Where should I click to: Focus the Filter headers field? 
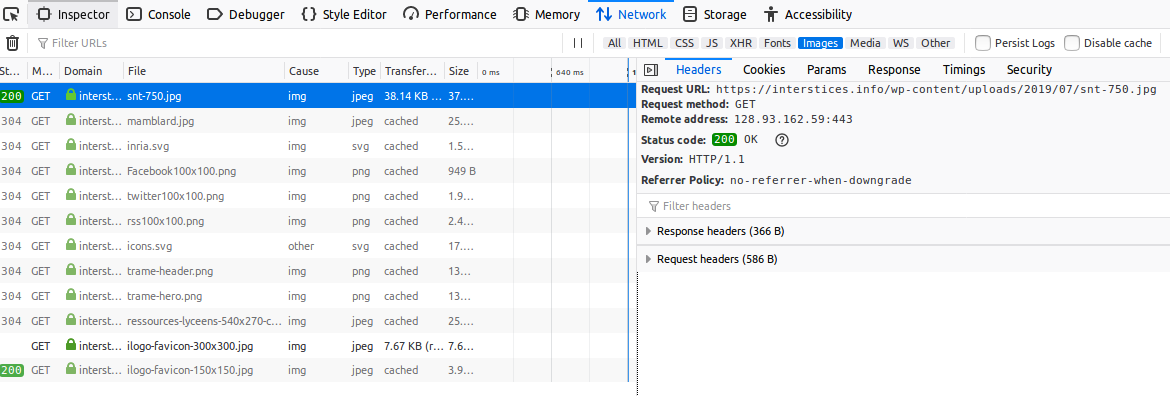pos(903,206)
